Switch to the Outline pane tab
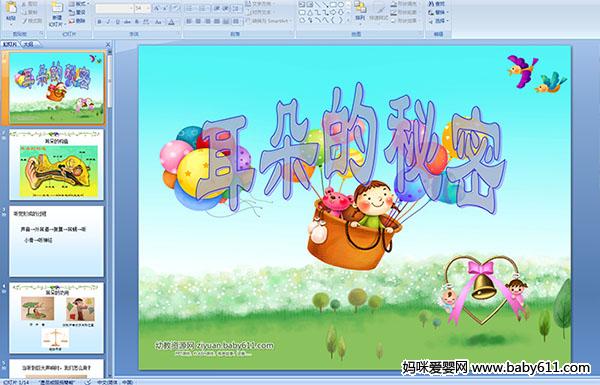Viewport: 600px width, 385px height. pos(28,44)
